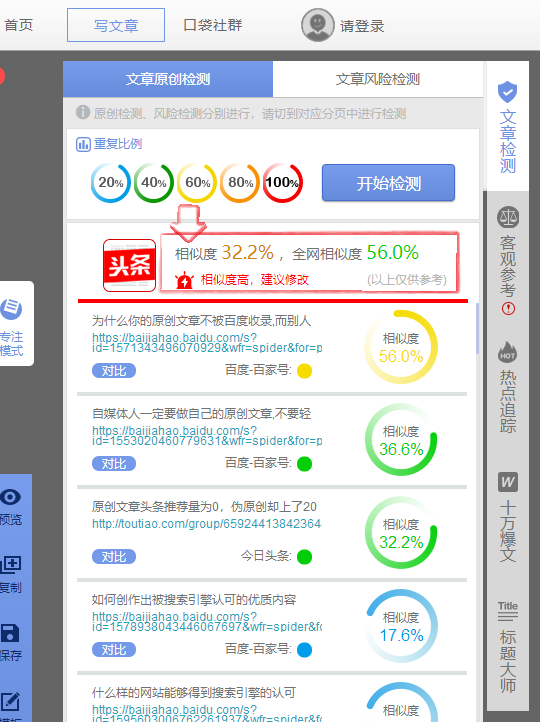Viewport: 540px width, 722px height.
Task: Open the 客观参考 scales icon
Action: (508, 217)
